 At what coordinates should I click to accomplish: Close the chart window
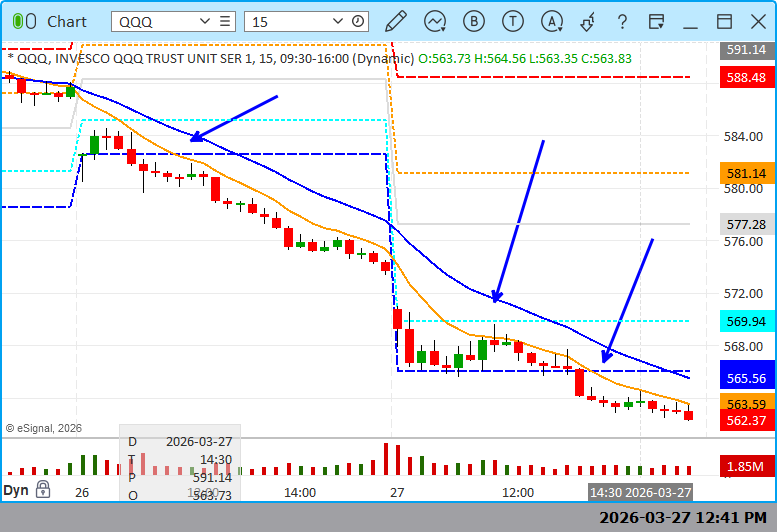click(x=758, y=22)
